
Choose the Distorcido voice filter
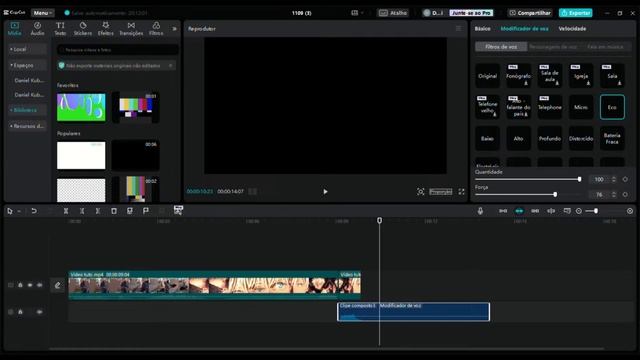coord(581,138)
